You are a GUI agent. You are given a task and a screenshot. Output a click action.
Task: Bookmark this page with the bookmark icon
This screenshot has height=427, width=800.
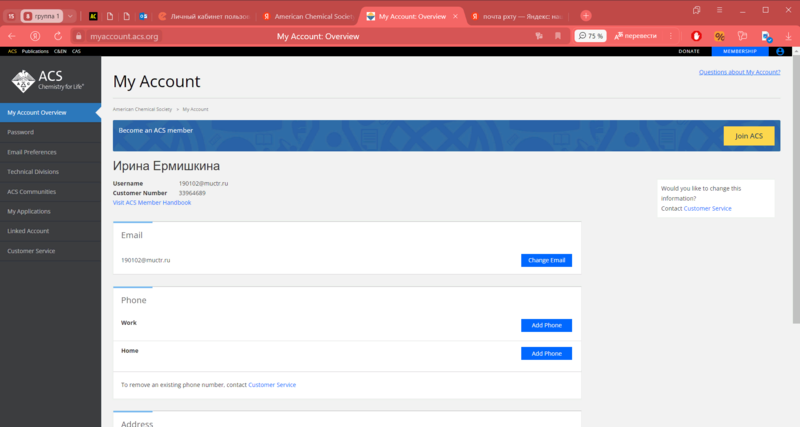pos(558,36)
